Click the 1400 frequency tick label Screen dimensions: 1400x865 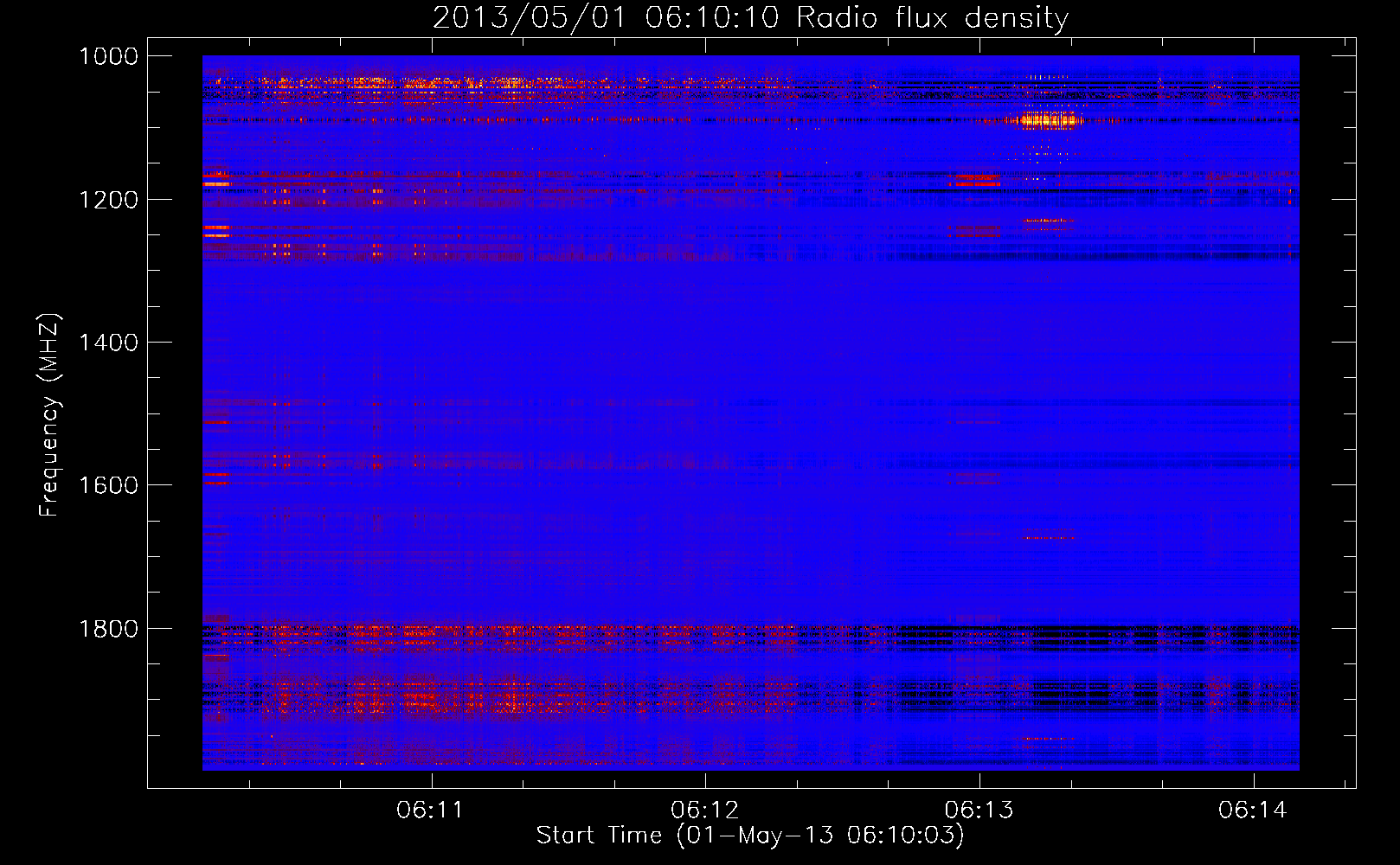(108, 343)
